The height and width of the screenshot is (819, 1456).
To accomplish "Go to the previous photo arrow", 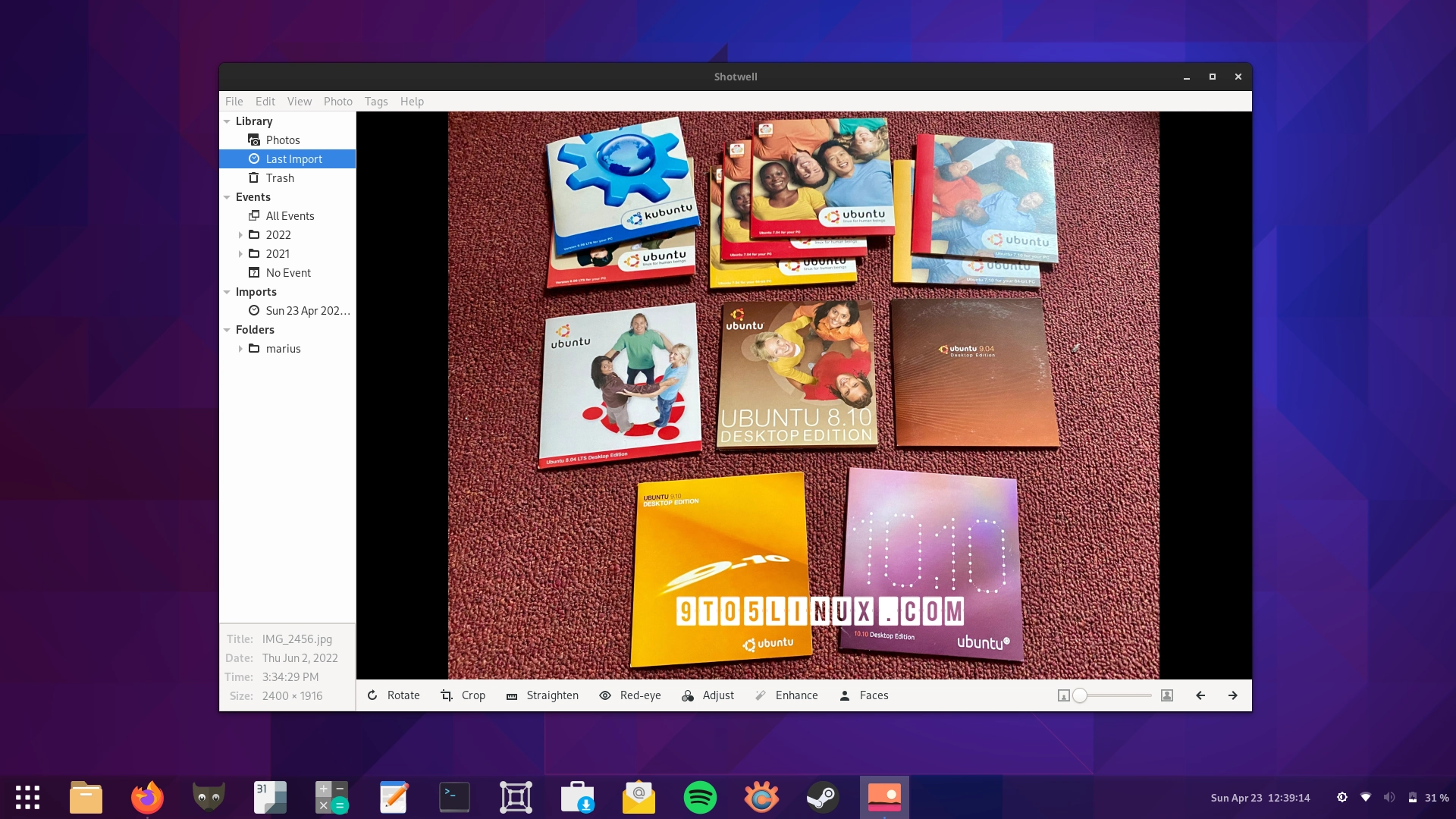I will point(1200,695).
